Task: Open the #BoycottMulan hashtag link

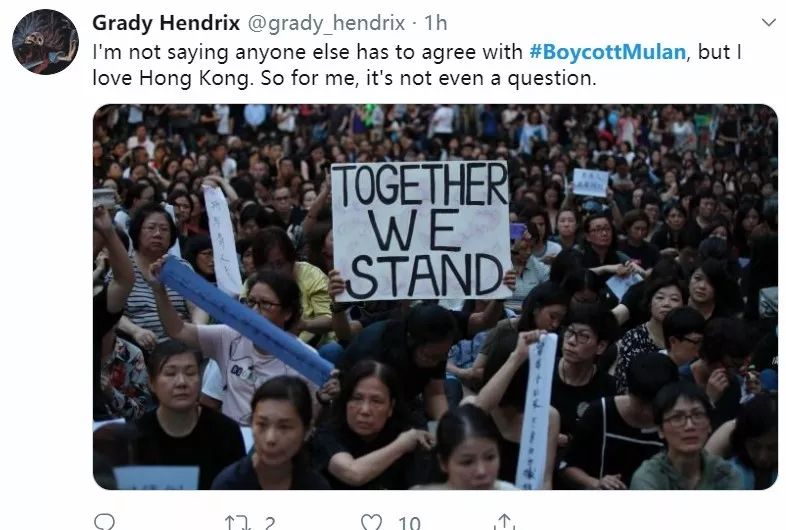Action: (608, 52)
